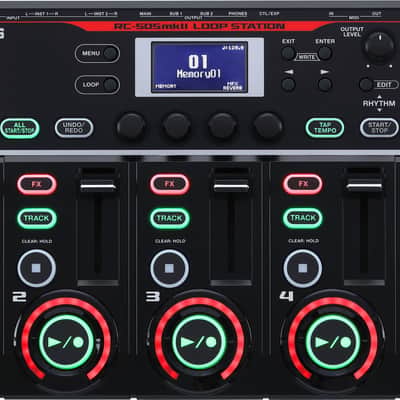The image size is (400, 400).
Task: Click the CLEAR: HOLD label on track 2
Action: (x=37, y=241)
